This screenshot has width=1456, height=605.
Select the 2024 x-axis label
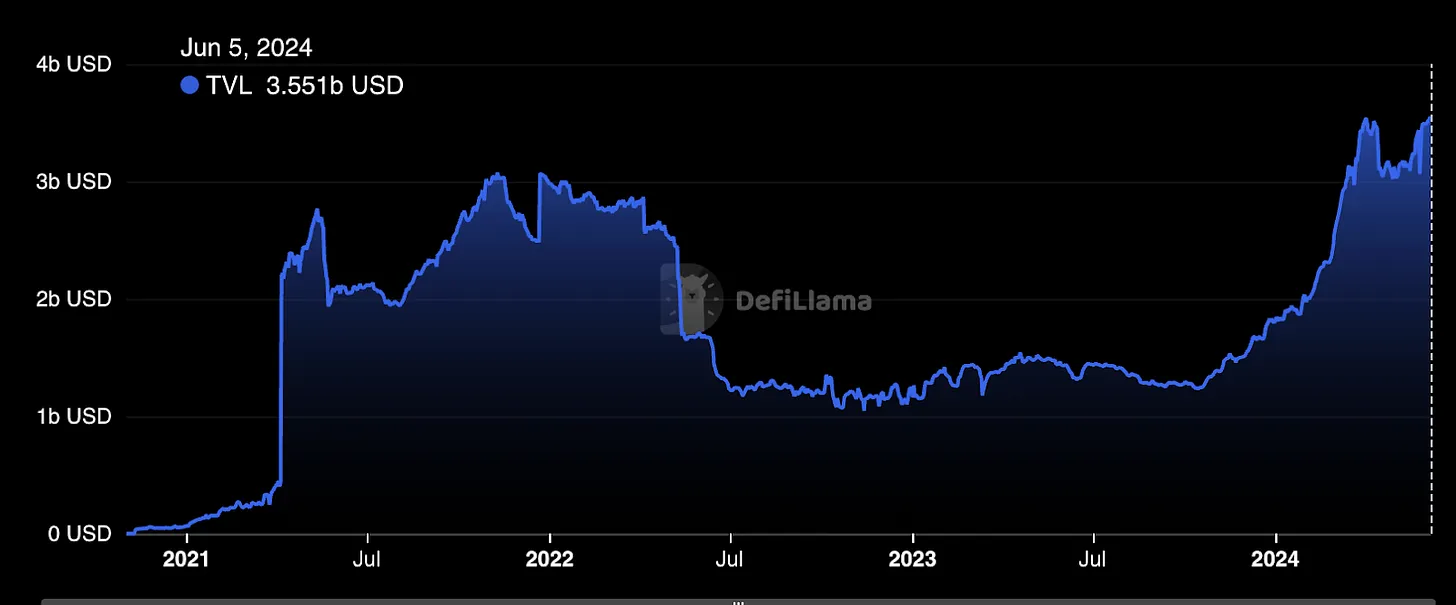coord(1276,559)
